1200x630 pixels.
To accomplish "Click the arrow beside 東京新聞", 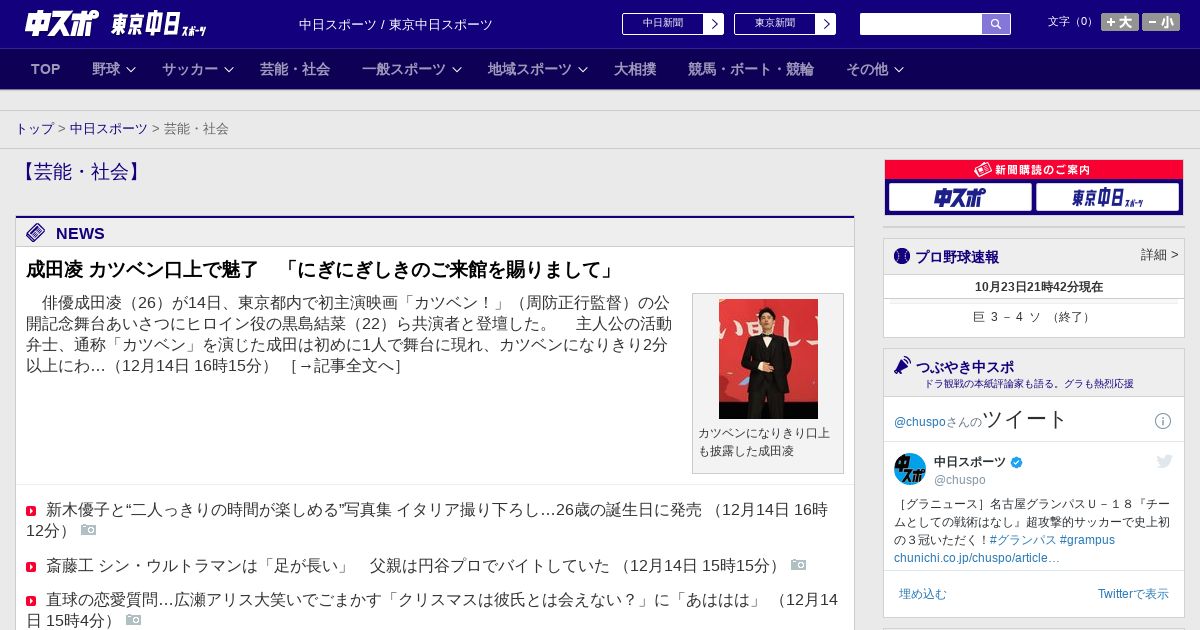I will pyautogui.click(x=826, y=24).
